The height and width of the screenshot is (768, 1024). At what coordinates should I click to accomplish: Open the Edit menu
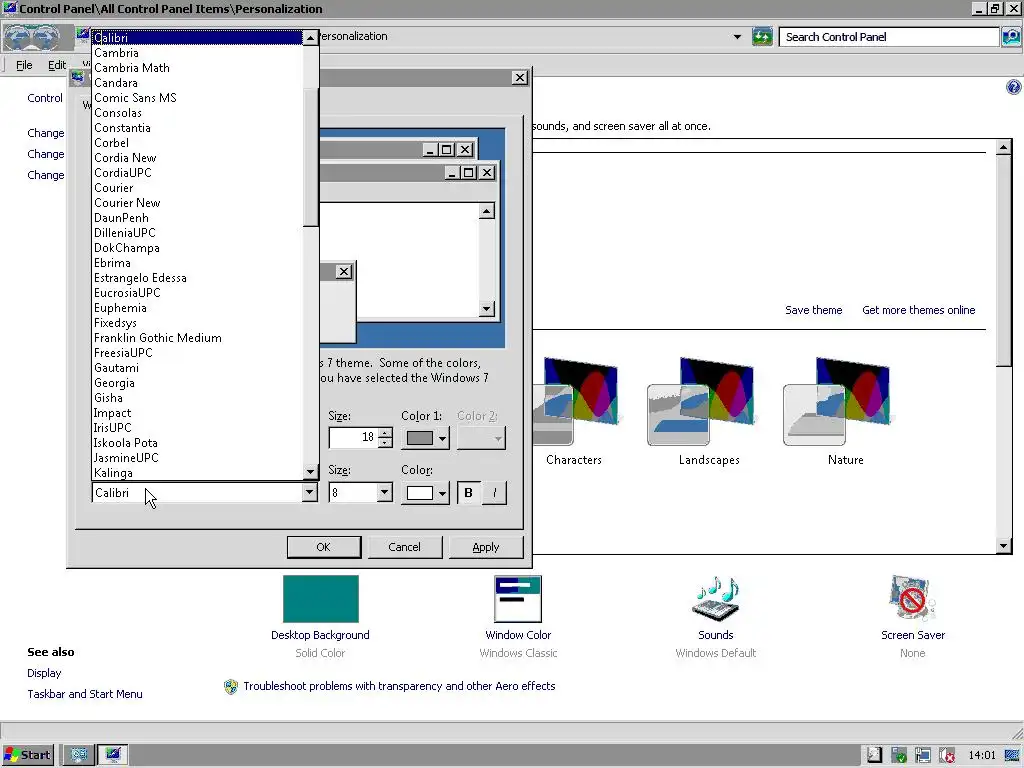tap(57, 65)
